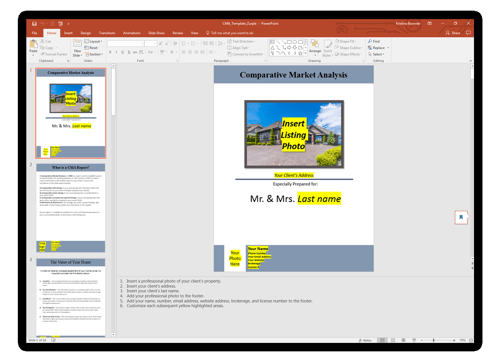The image size is (500, 362).
Task: Click the Font Color button
Action: pyautogui.click(x=172, y=52)
